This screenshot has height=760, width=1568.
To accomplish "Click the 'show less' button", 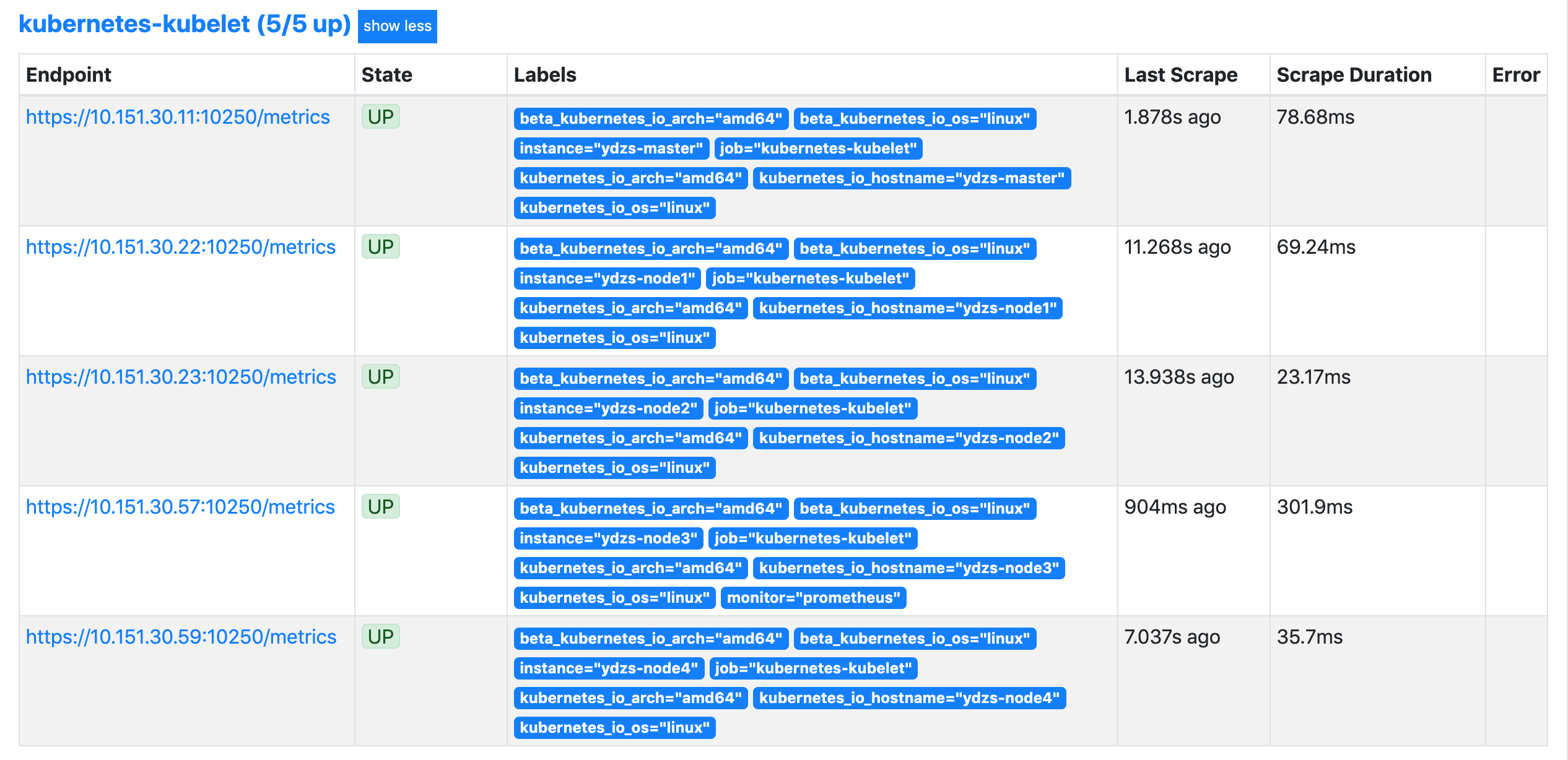I will (397, 27).
